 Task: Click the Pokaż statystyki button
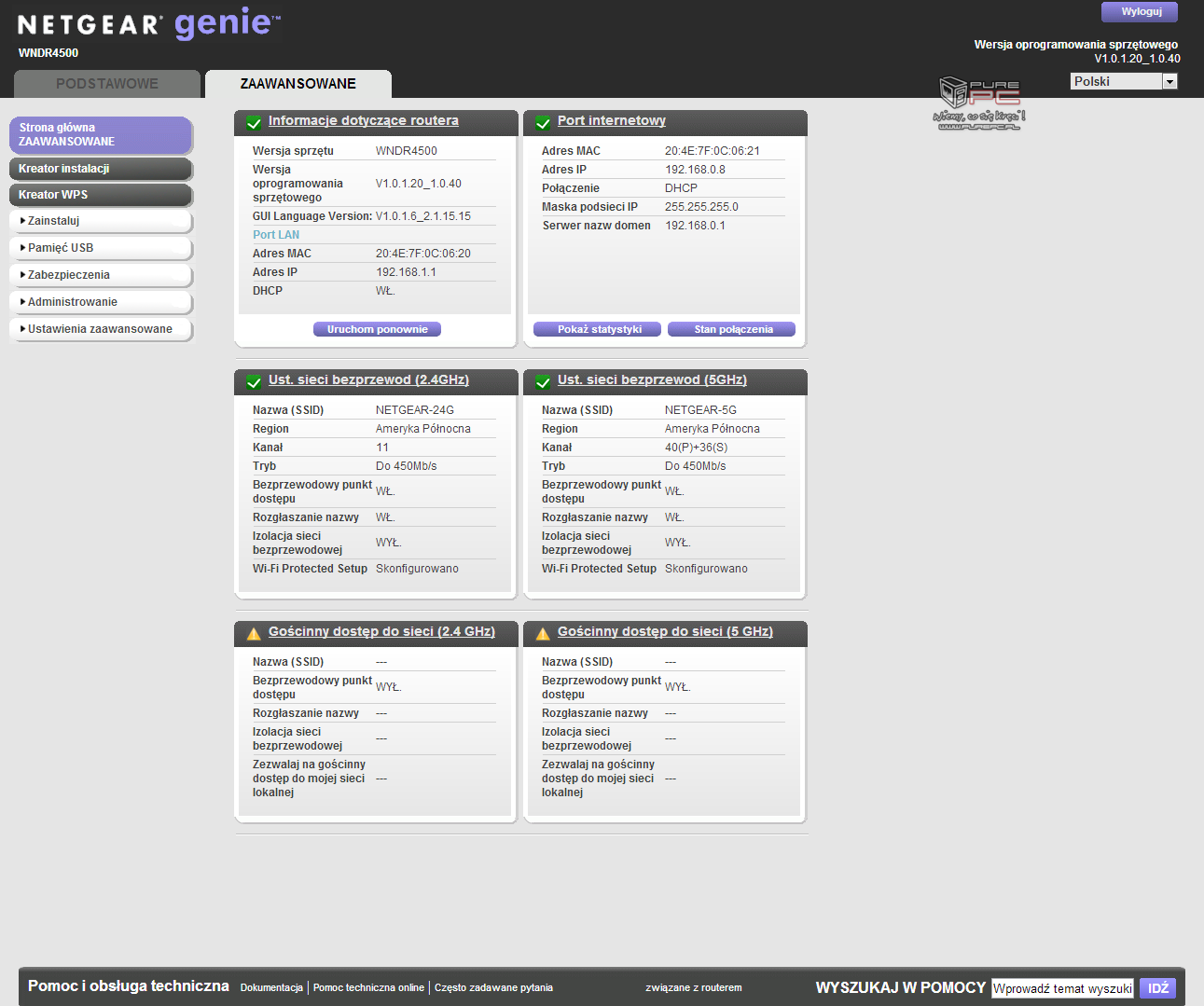point(597,329)
